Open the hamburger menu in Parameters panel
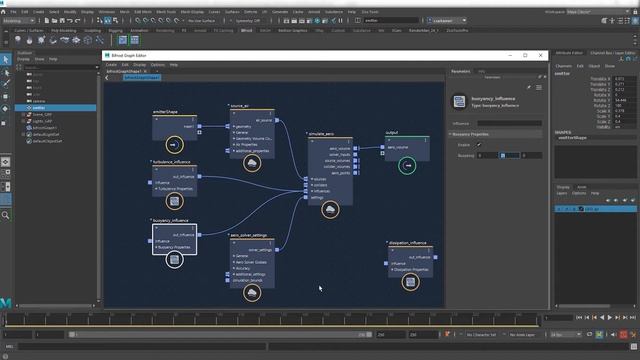The image size is (640, 360). [539, 87]
